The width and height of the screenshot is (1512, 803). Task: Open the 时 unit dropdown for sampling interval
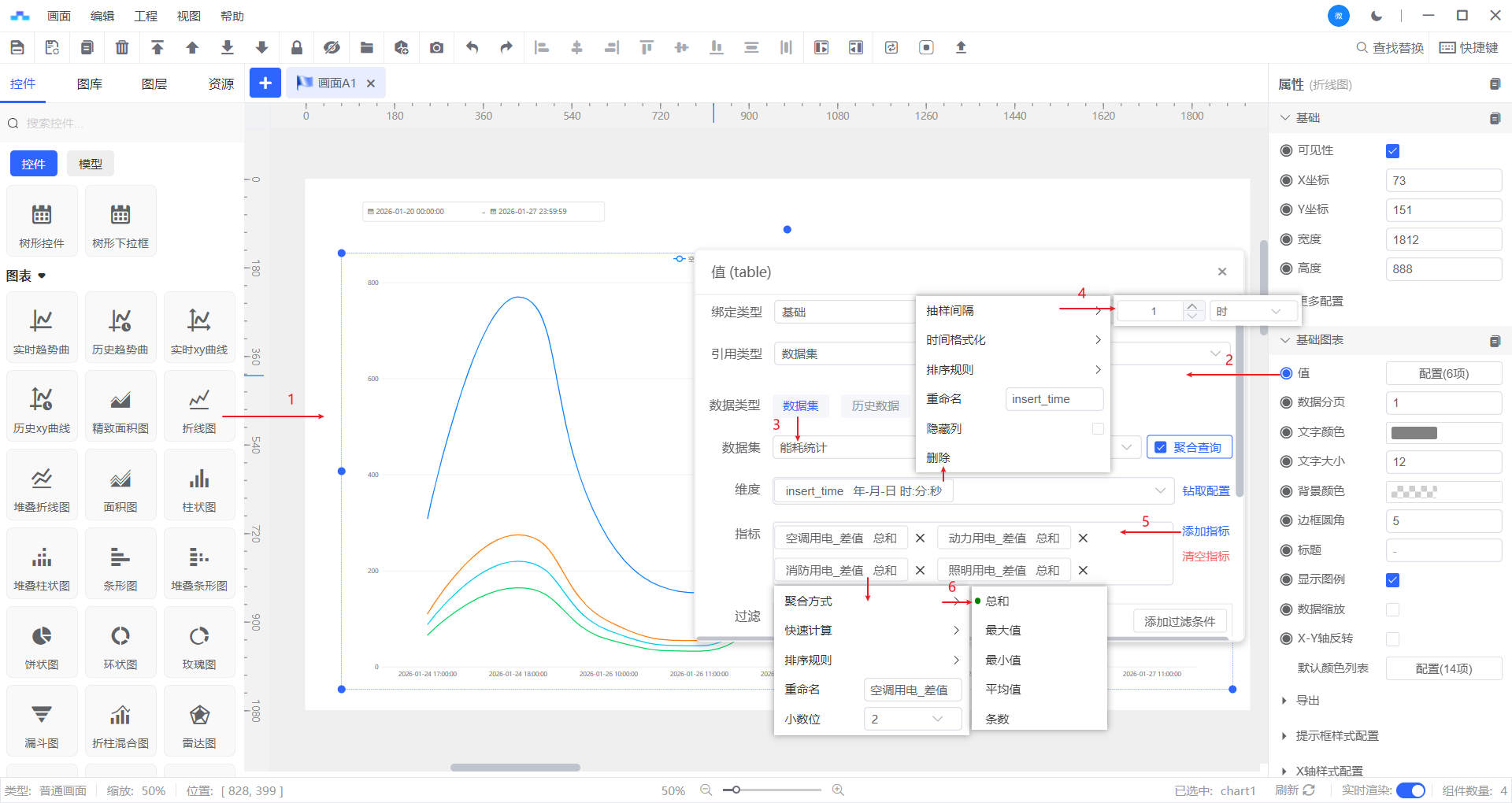point(1254,312)
